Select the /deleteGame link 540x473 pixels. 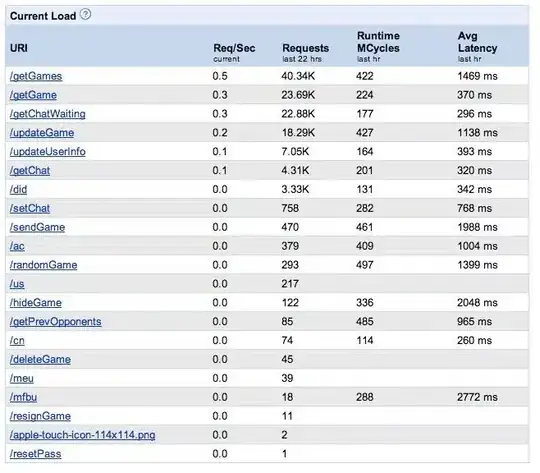coord(40,360)
